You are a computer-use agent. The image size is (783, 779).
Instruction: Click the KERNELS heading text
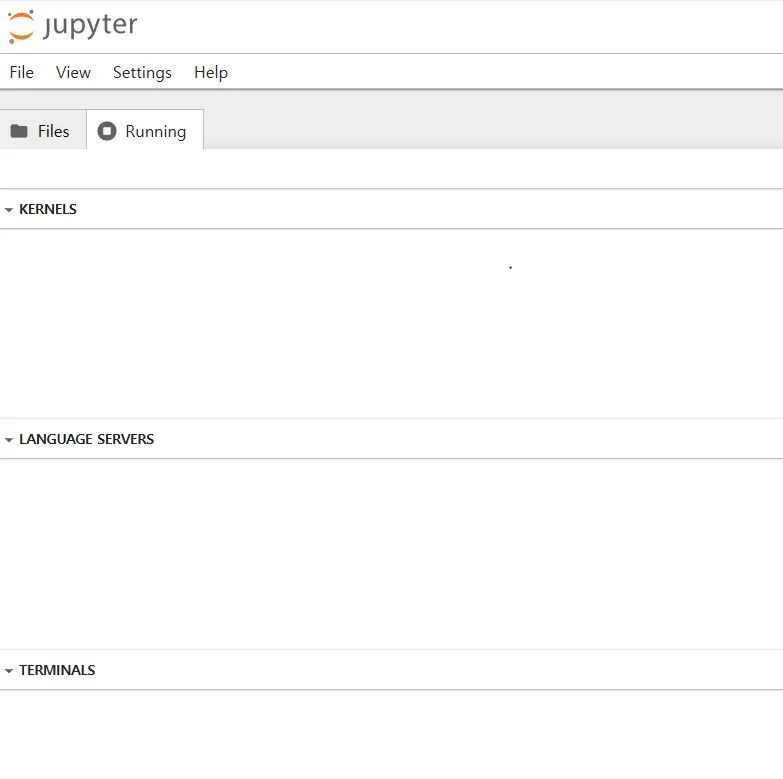(x=48, y=209)
